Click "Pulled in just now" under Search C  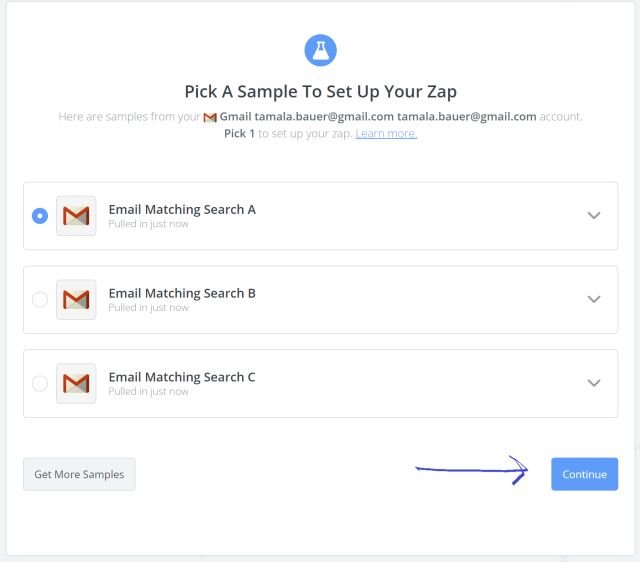[x=148, y=392]
